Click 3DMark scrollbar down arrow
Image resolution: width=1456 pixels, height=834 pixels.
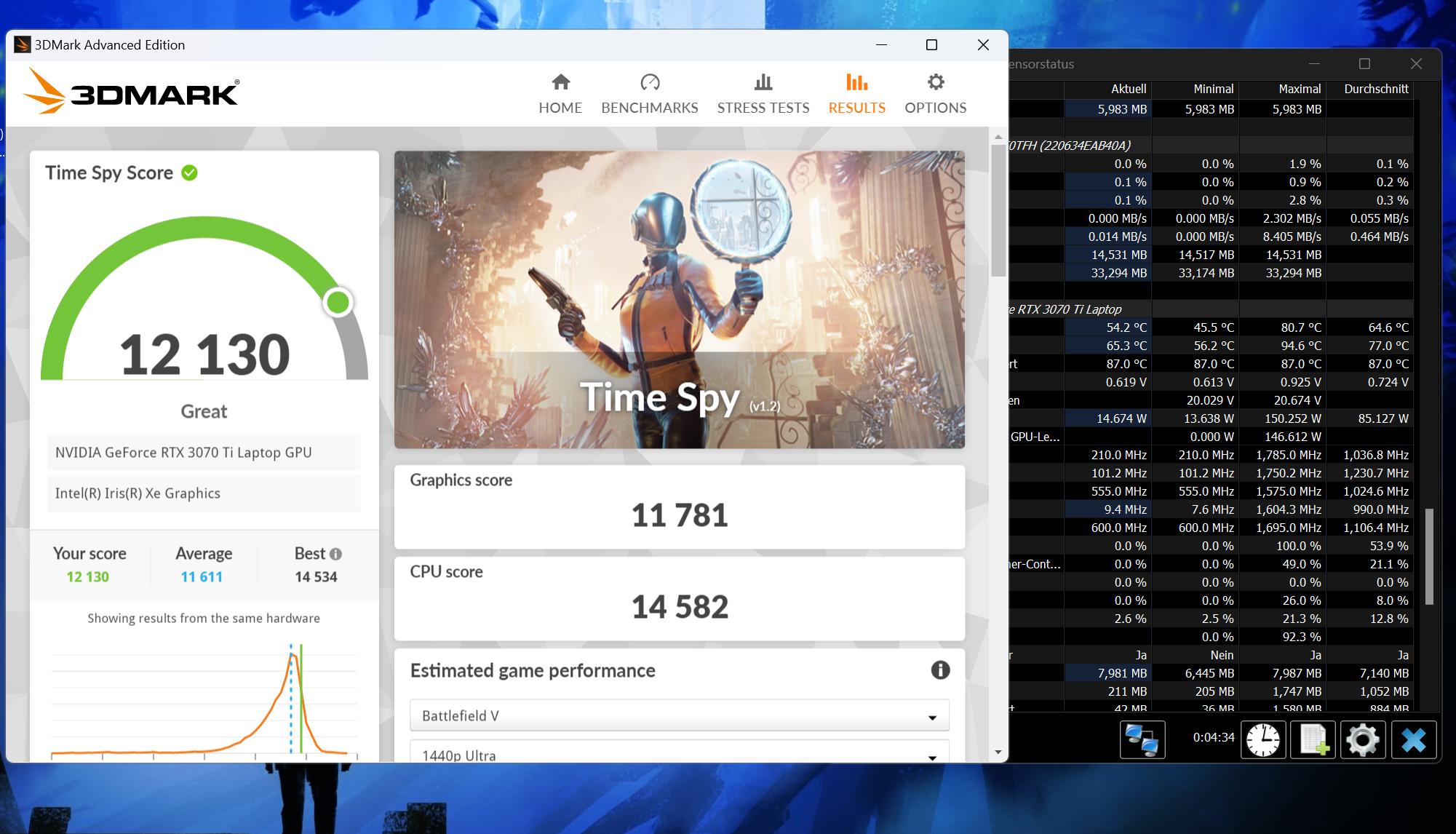coord(998,752)
